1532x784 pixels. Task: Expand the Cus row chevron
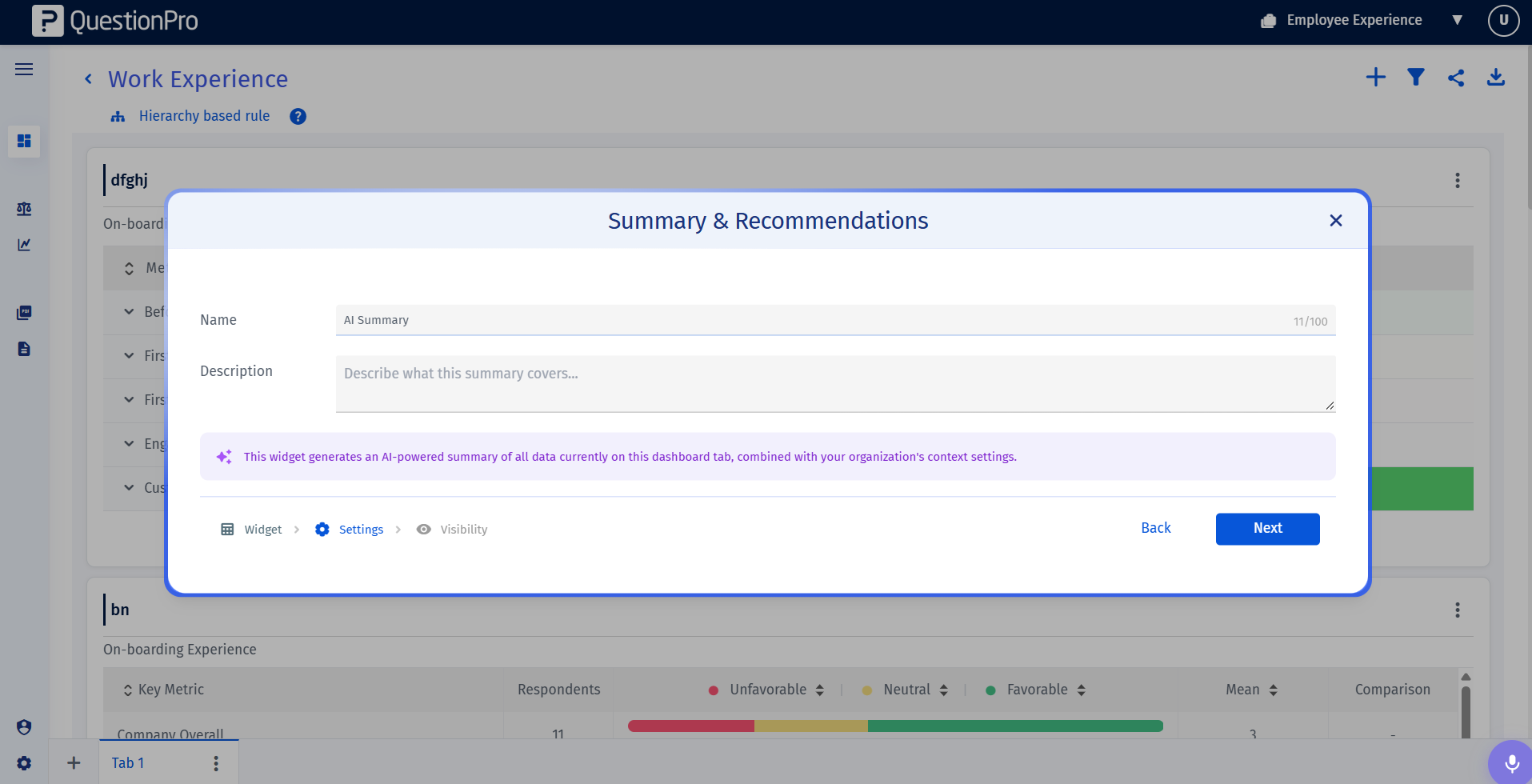pyautogui.click(x=129, y=487)
